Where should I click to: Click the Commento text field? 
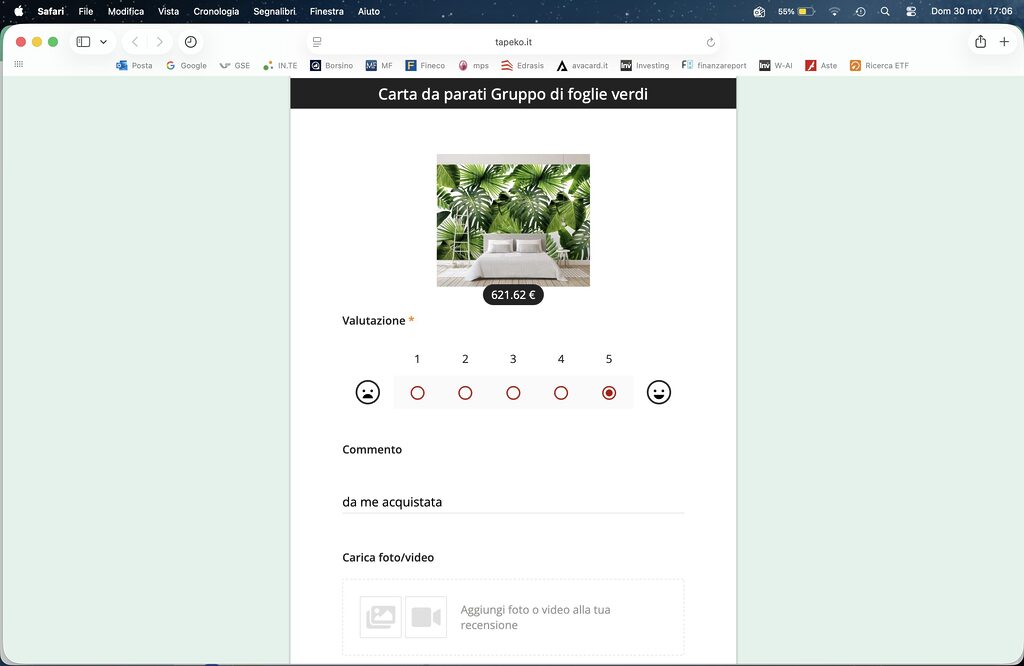coord(512,502)
